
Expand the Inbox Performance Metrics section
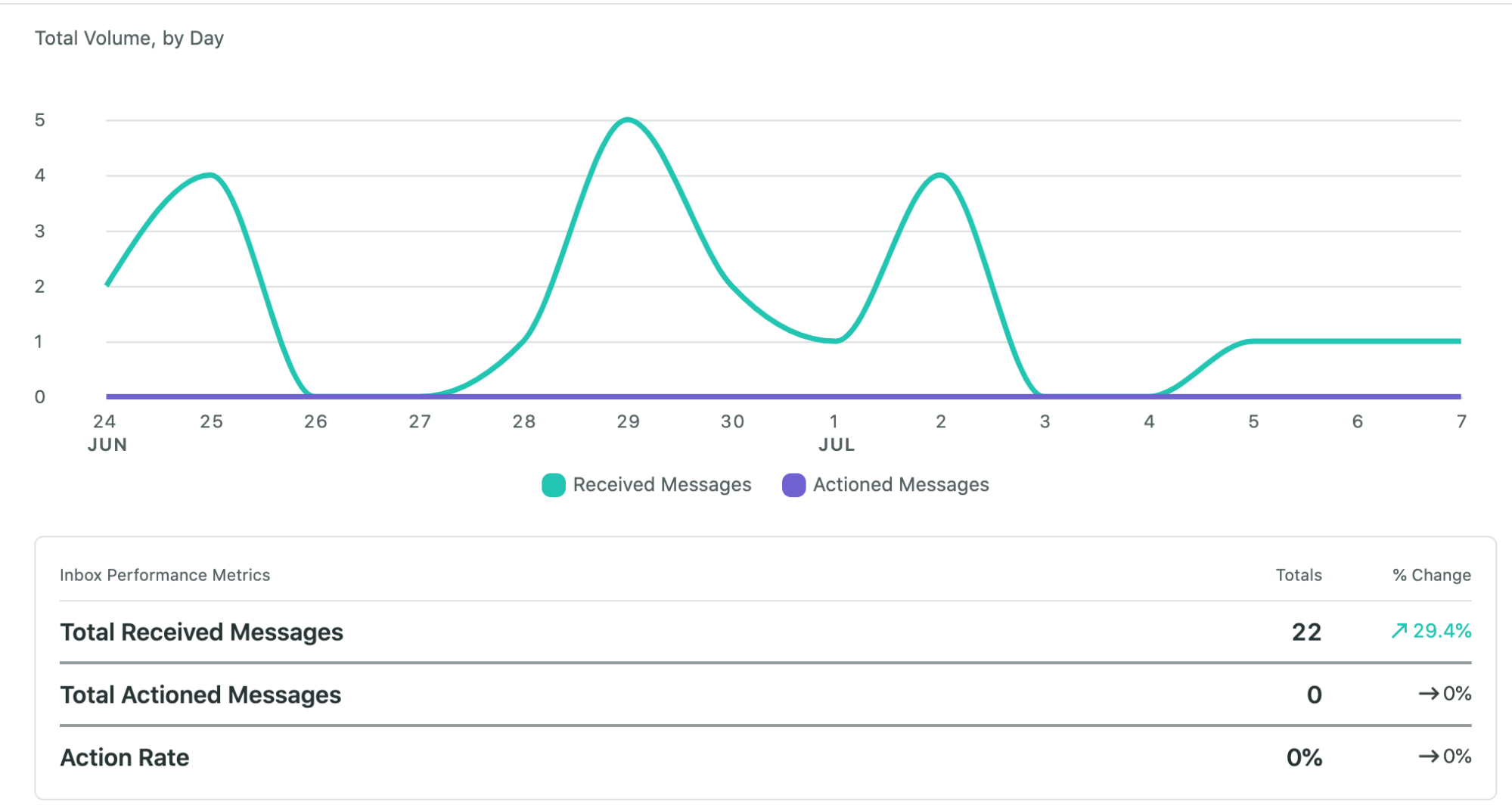click(165, 575)
